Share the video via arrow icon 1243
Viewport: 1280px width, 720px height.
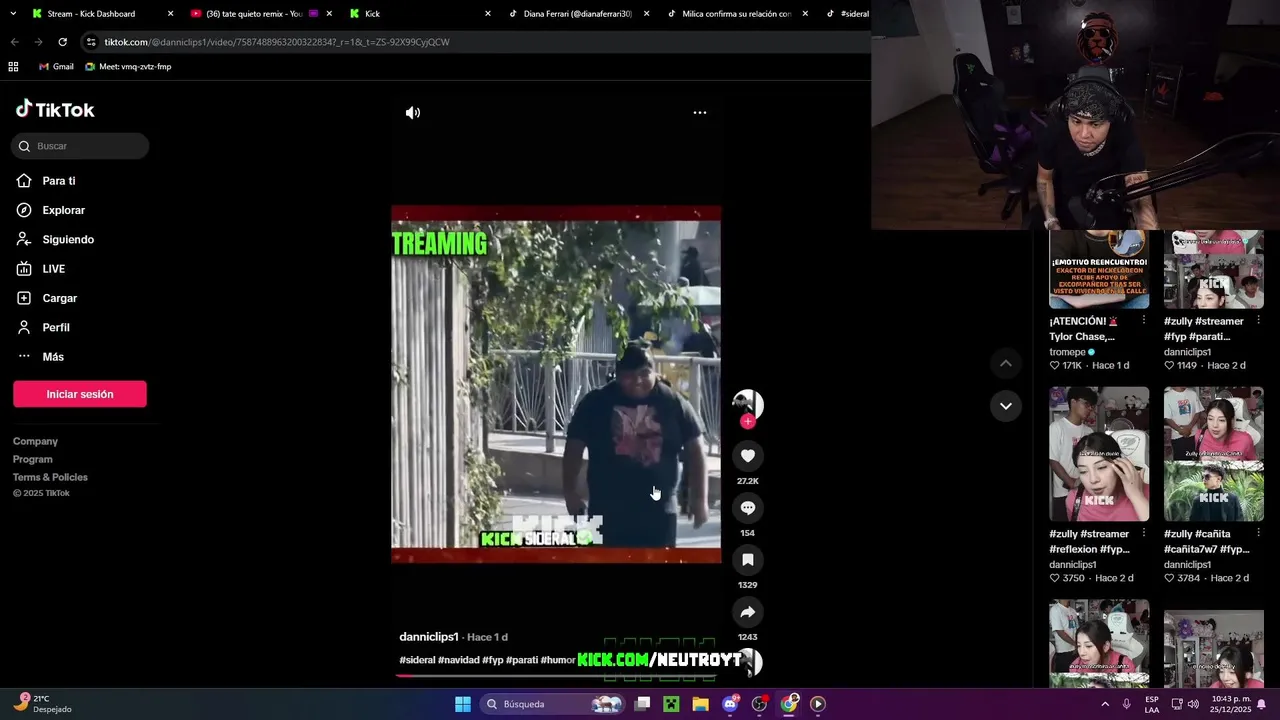(747, 612)
